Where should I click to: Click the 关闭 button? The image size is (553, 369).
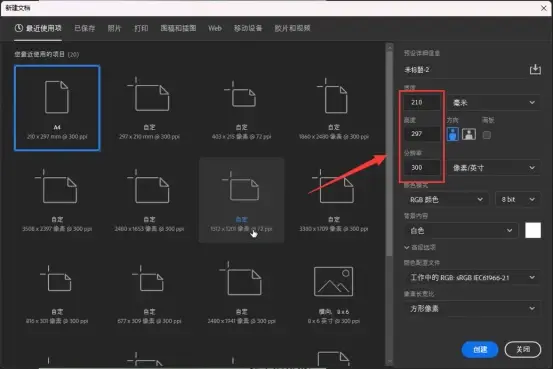click(x=523, y=349)
